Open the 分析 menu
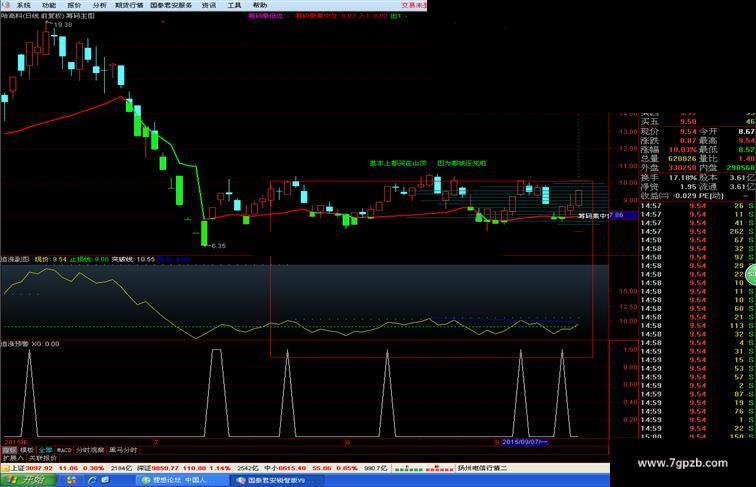 coord(99,5)
